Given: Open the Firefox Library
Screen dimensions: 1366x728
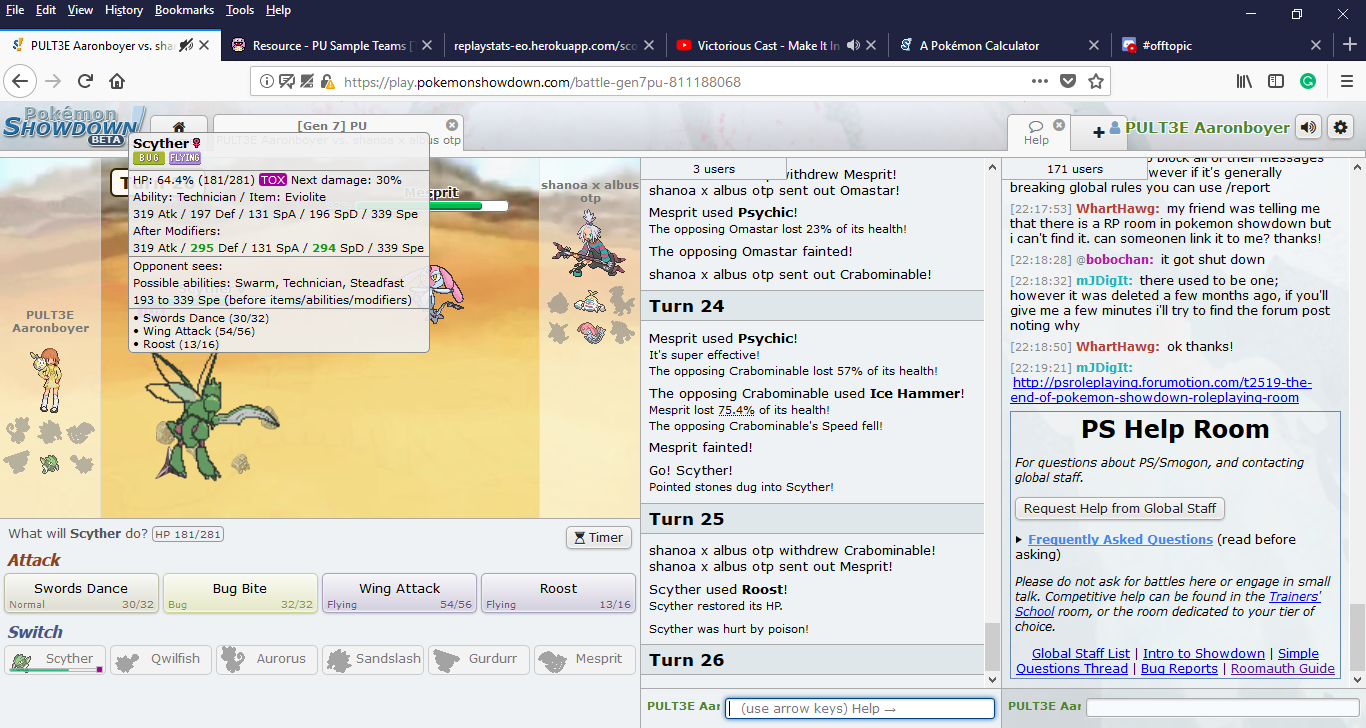Looking at the screenshot, I should [1245, 82].
